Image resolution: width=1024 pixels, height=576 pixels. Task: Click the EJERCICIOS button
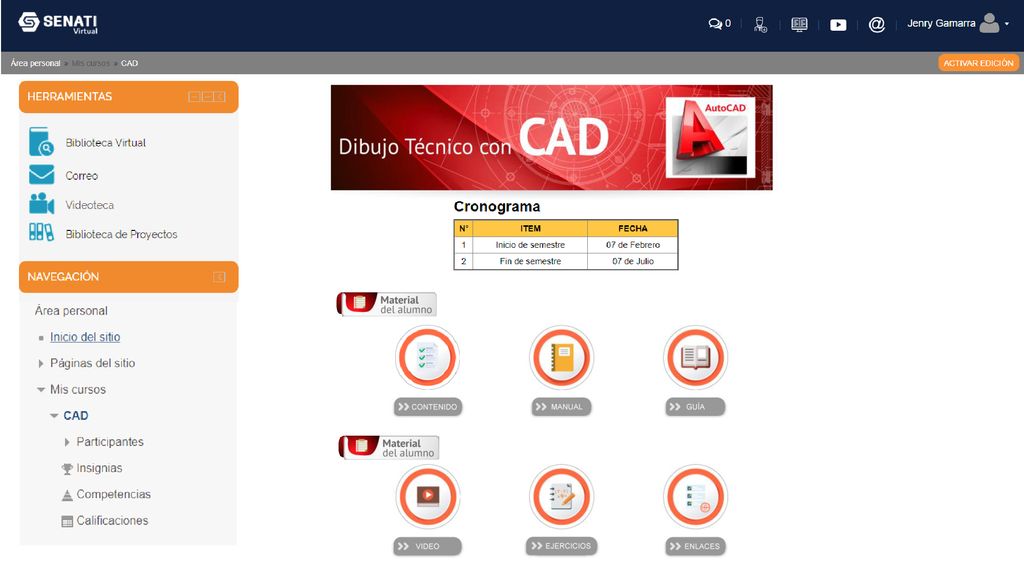click(562, 546)
